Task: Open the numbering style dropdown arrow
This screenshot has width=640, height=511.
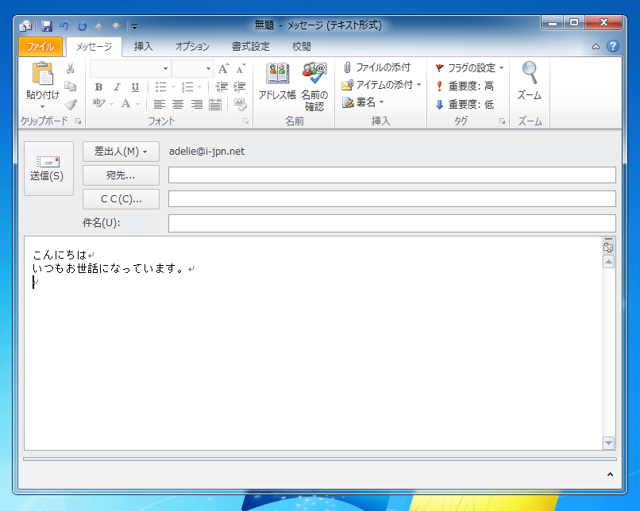Action: click(x=200, y=87)
